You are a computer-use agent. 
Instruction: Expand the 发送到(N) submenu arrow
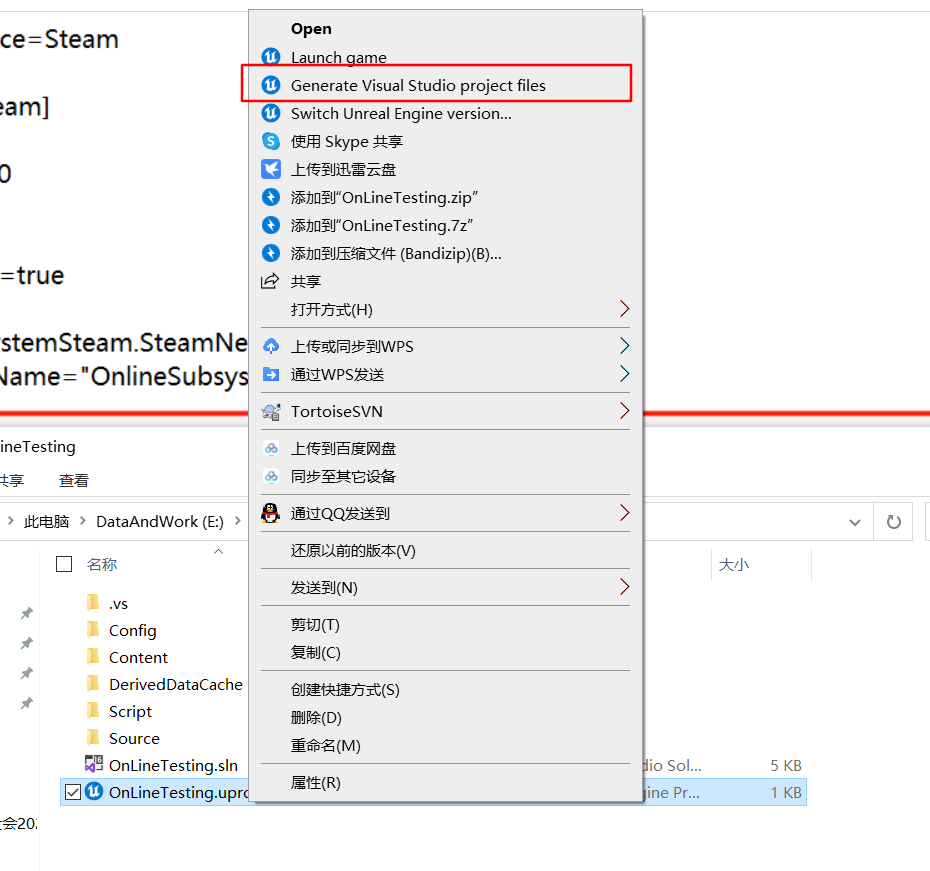[x=624, y=586]
